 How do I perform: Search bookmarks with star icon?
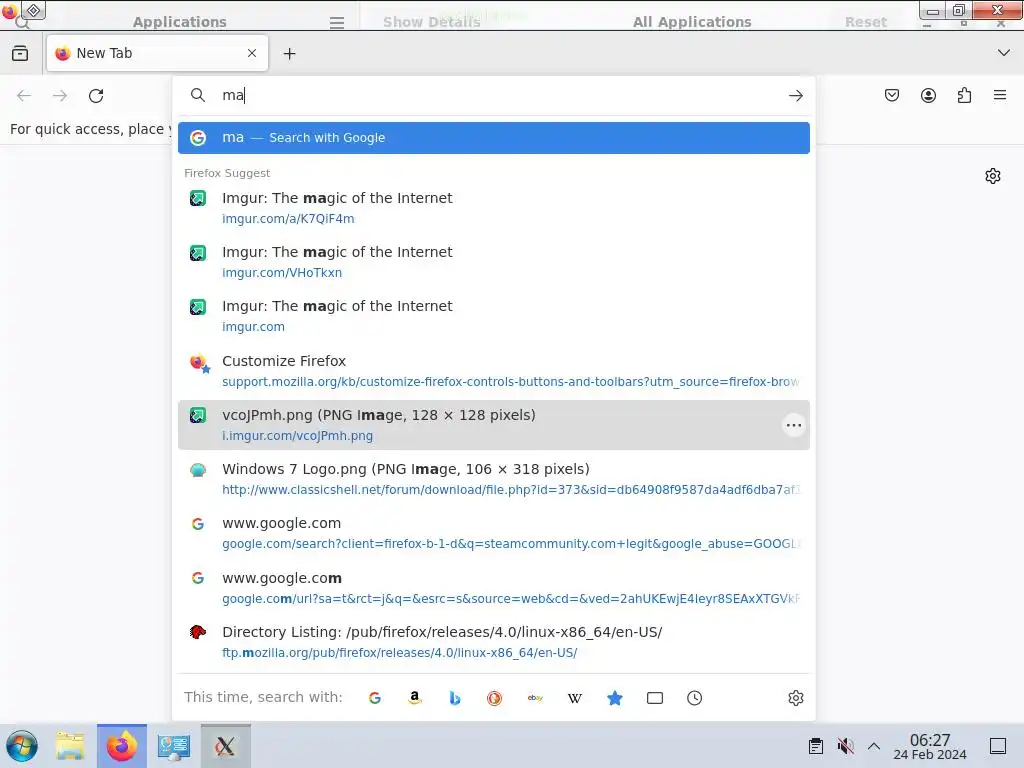coord(615,698)
